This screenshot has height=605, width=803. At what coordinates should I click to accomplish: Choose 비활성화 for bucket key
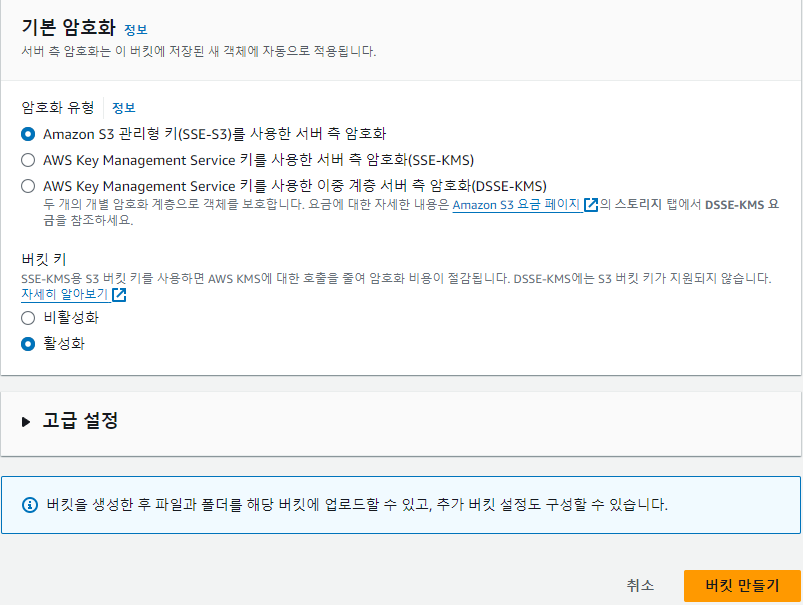click(x=28, y=318)
